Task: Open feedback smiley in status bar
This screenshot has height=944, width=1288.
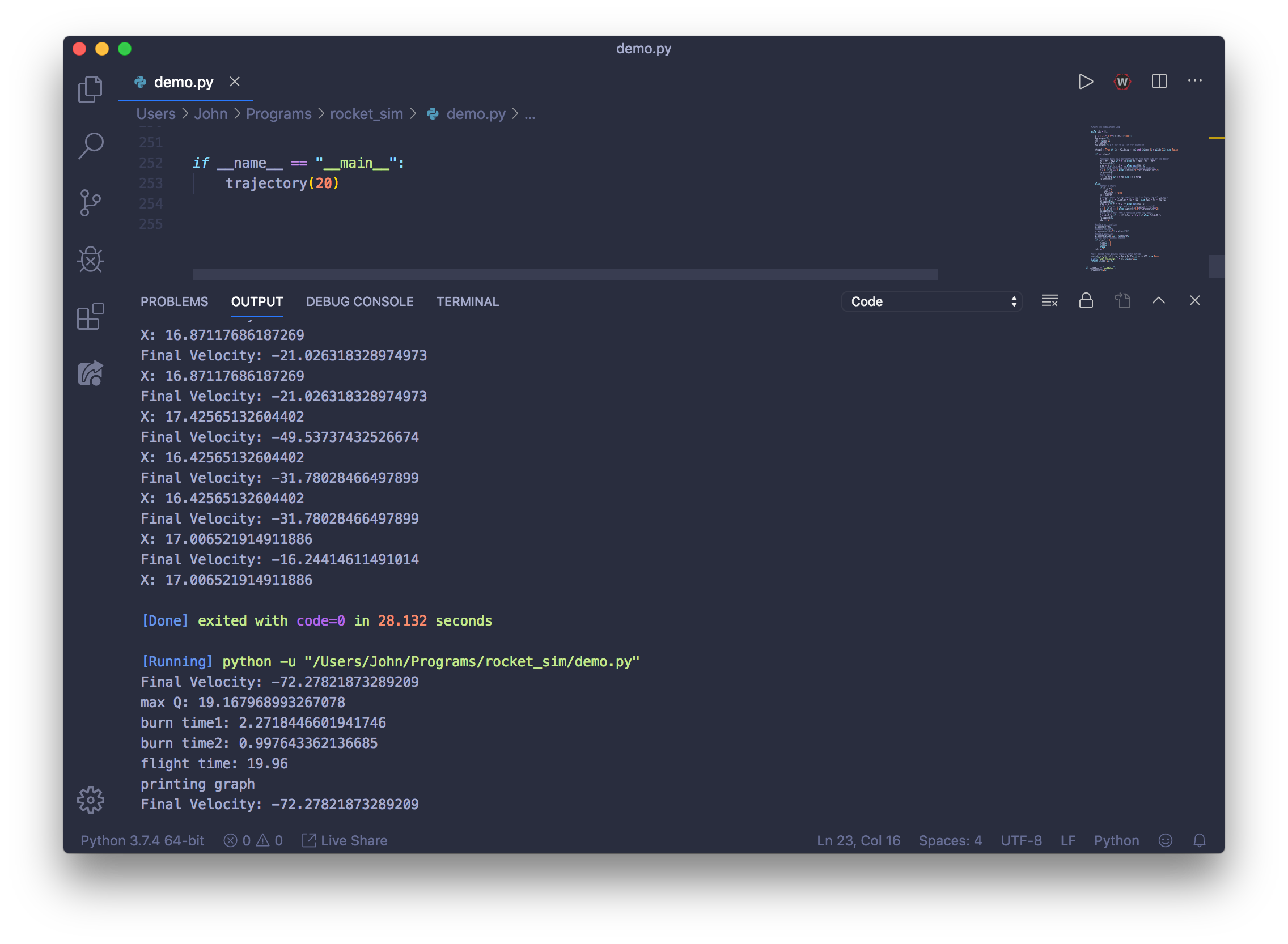Action: [x=1165, y=840]
